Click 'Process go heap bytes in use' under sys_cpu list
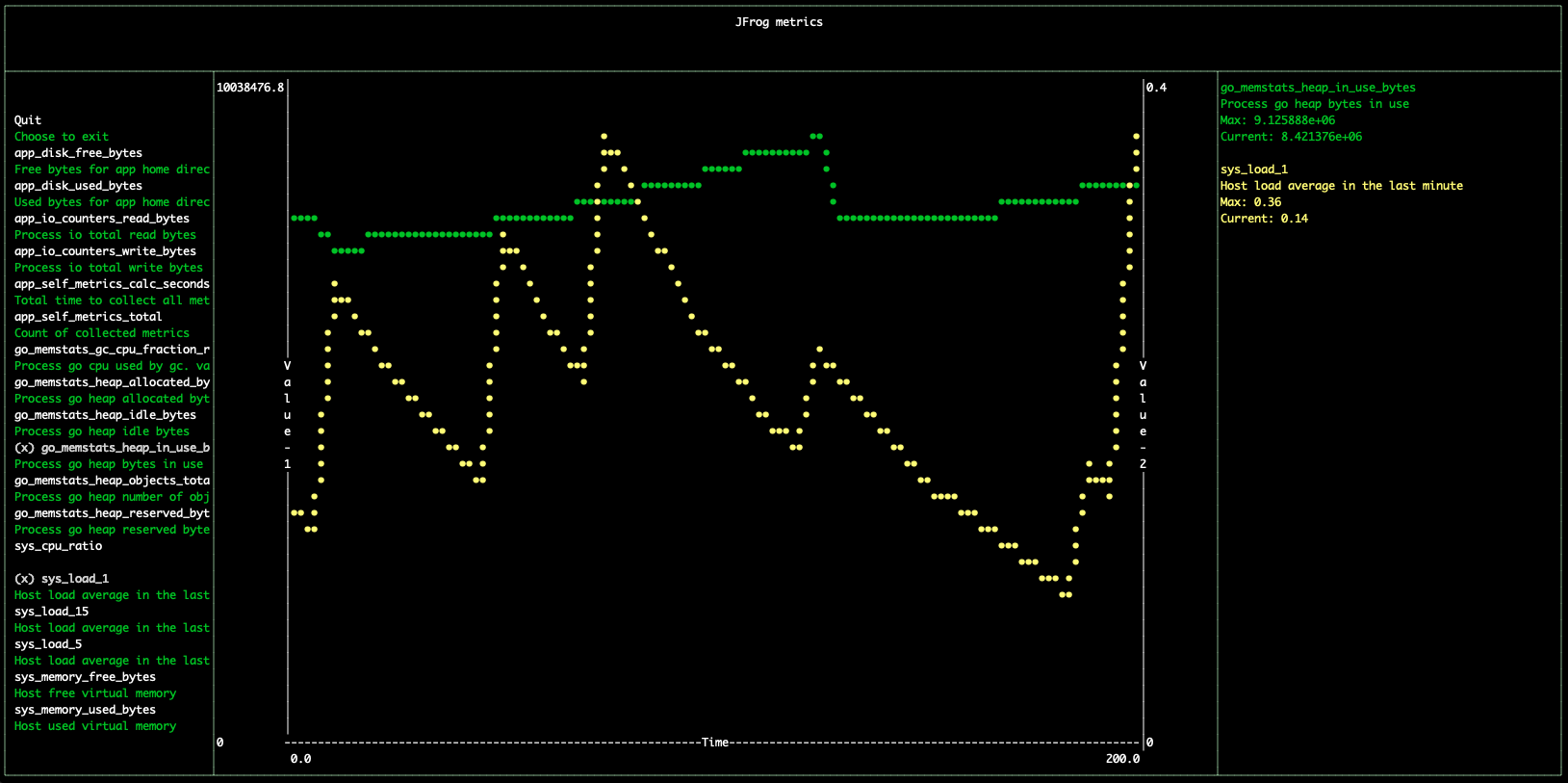Image resolution: width=1568 pixels, height=783 pixels. (109, 464)
